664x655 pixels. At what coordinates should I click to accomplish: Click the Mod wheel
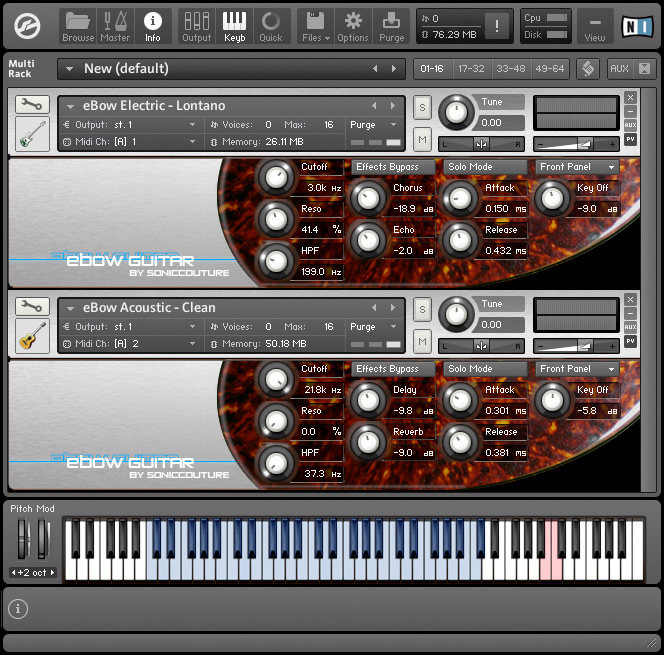43,539
